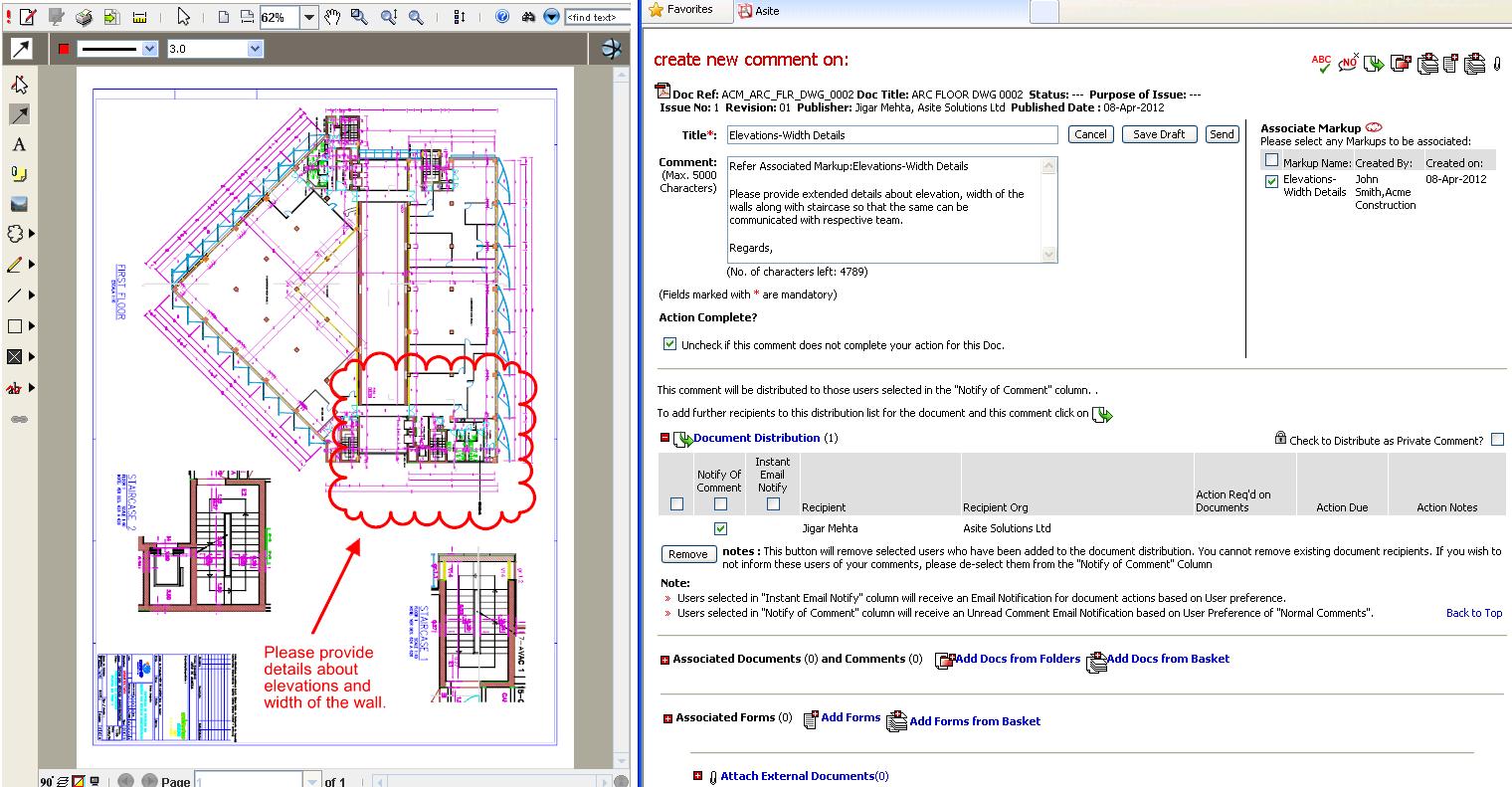Uncheck Notify of Comment for Jigar Mehta

coord(721,528)
